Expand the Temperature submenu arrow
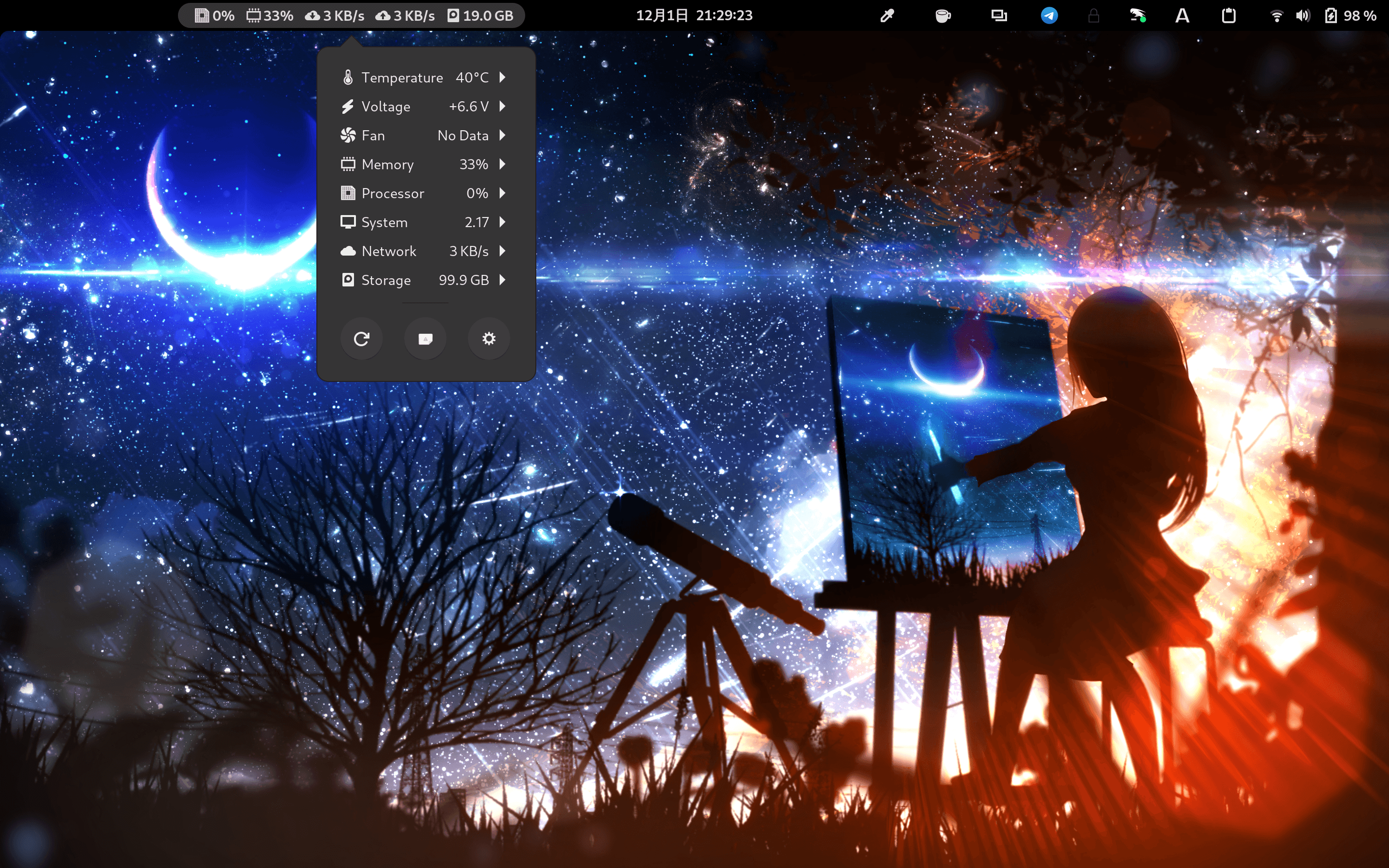This screenshot has height=868, width=1389. click(502, 77)
